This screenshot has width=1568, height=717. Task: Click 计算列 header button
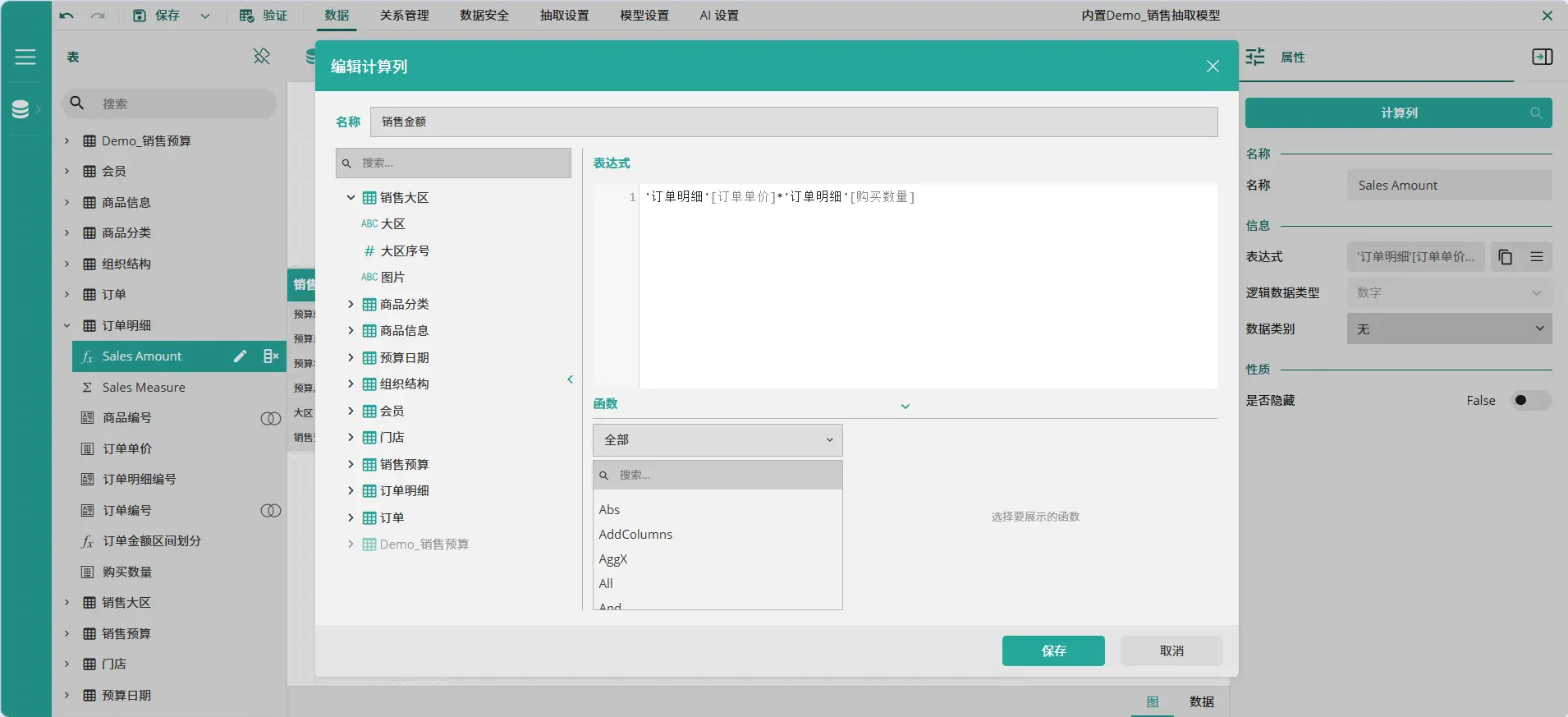1399,113
